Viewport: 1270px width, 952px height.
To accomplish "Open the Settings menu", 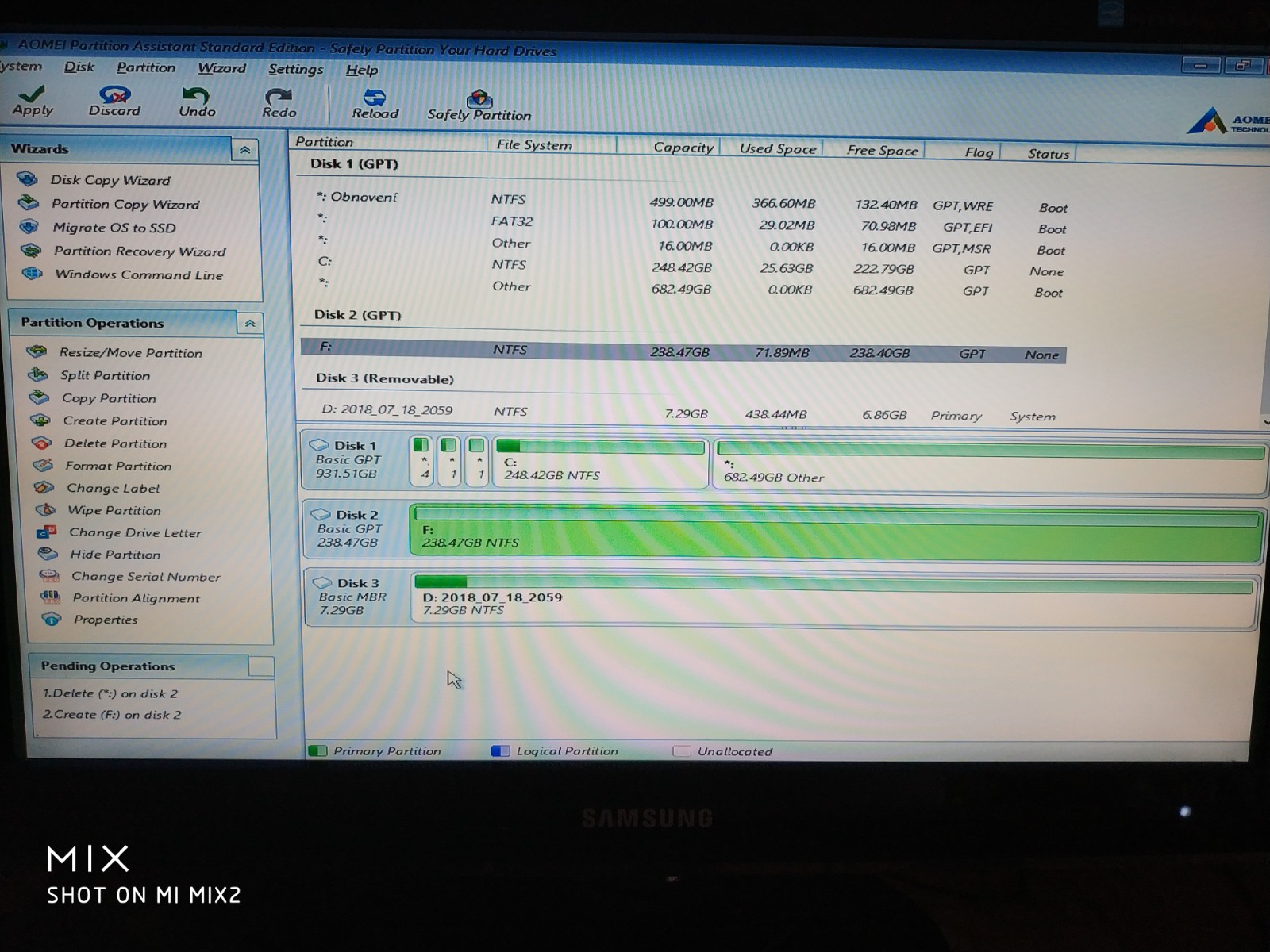I will tap(296, 69).
